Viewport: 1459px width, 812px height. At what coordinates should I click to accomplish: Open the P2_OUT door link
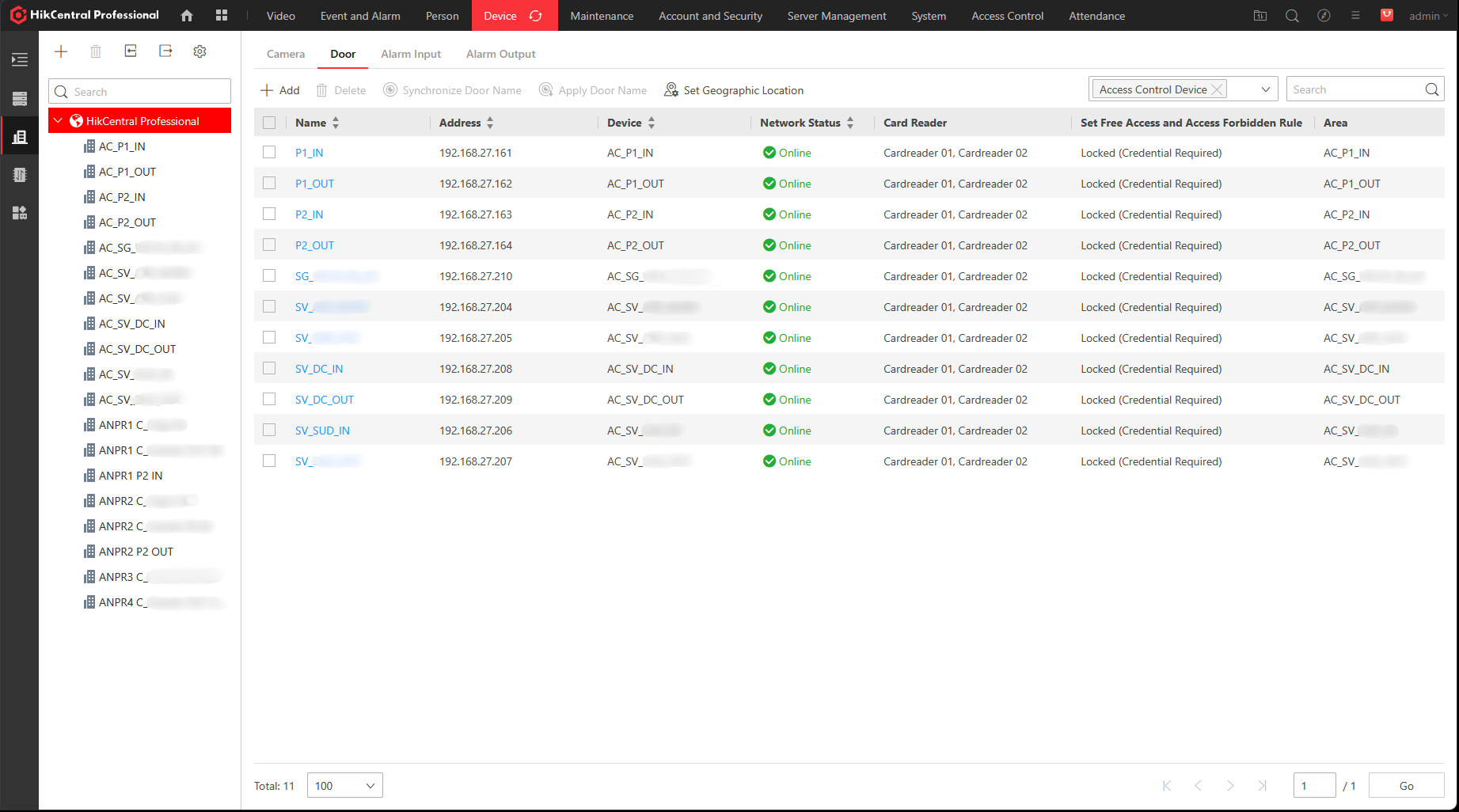click(315, 245)
